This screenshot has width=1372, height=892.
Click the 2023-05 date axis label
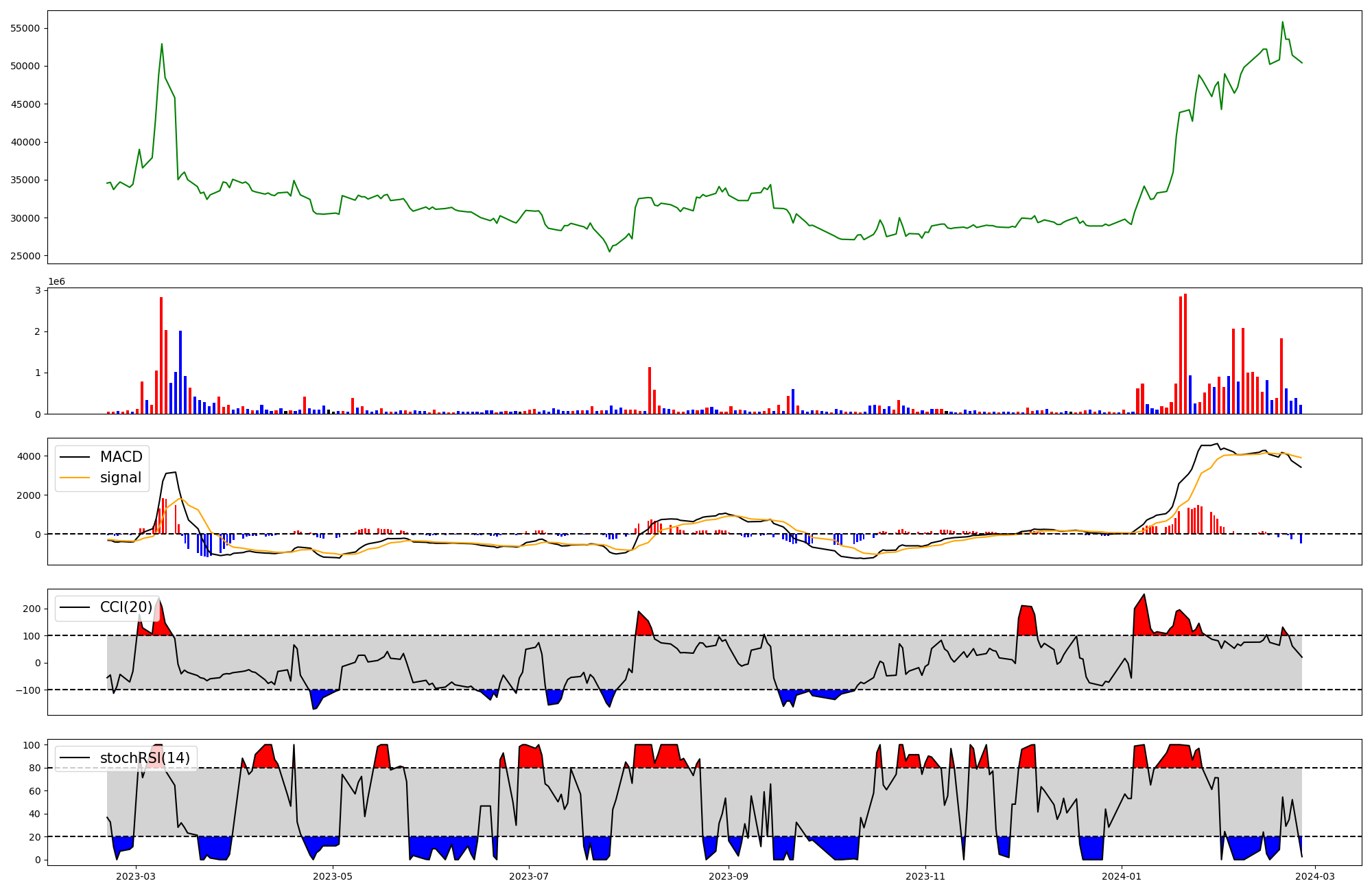coord(333,876)
